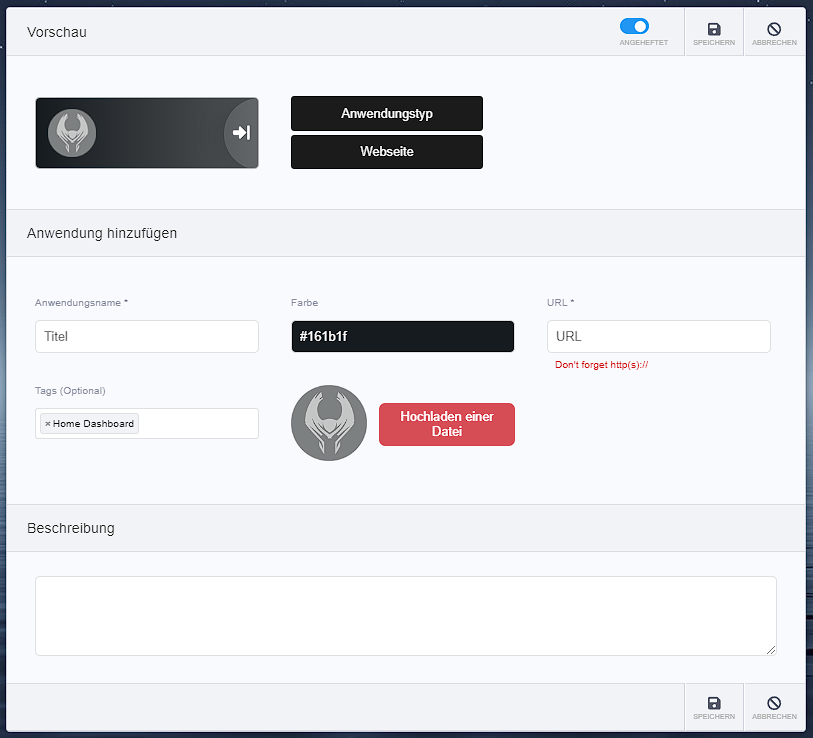Open the #161b1f color picker field
Image resolution: width=813 pixels, height=738 pixels.
click(x=402, y=337)
